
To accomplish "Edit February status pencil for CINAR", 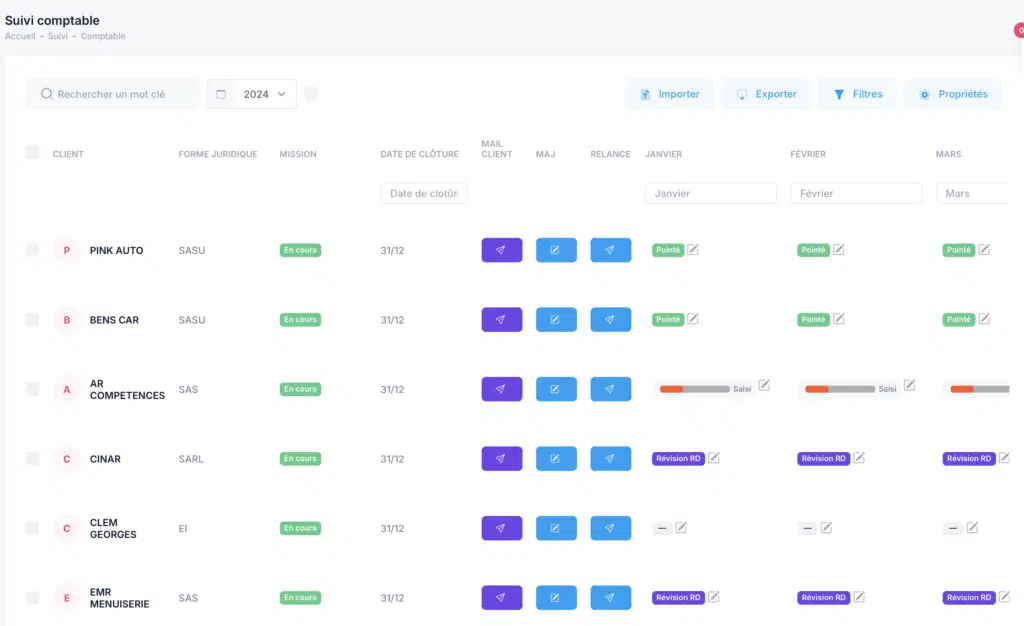I will tap(859, 458).
